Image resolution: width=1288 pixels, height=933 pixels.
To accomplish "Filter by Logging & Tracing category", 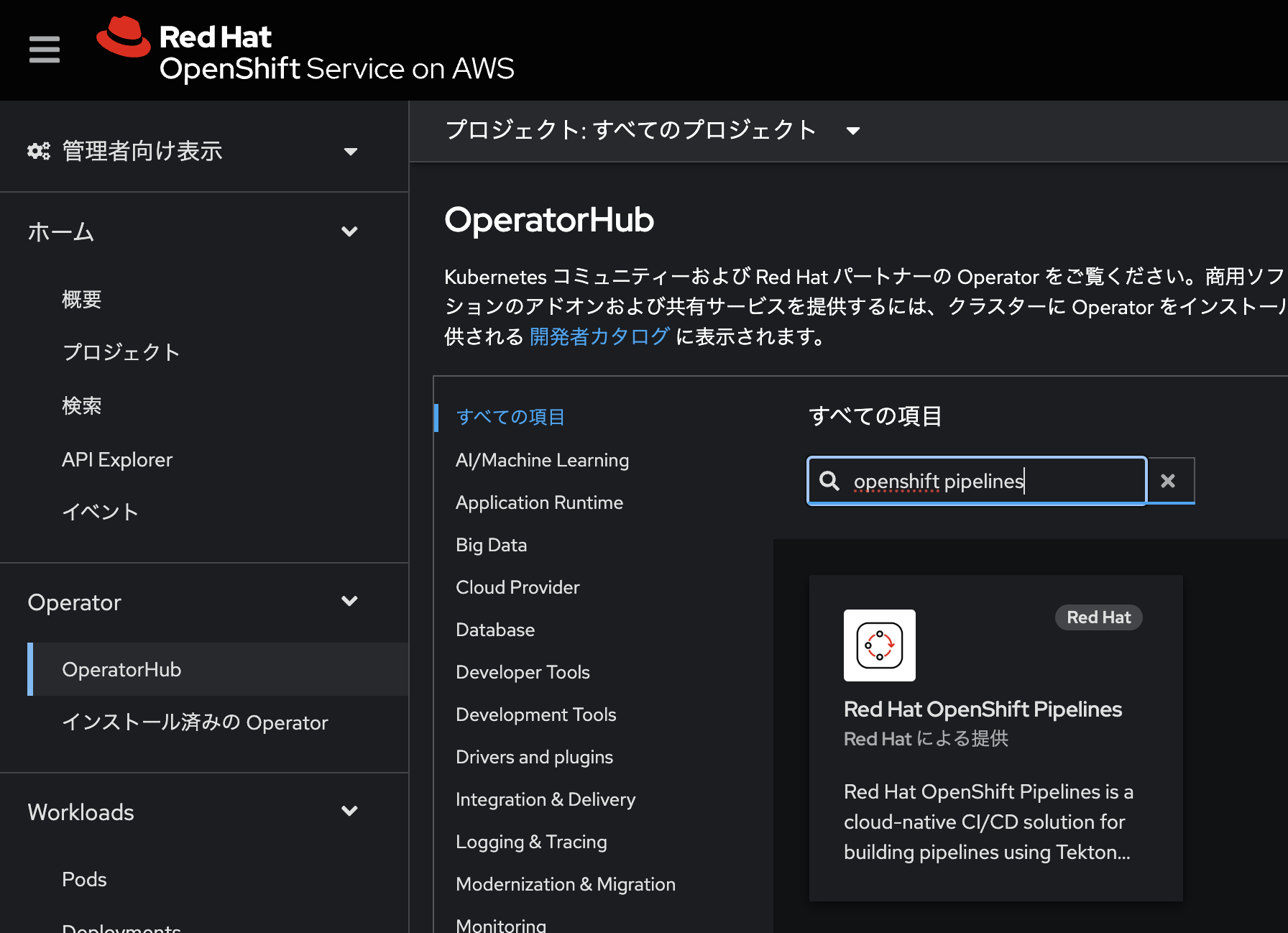I will click(531, 842).
